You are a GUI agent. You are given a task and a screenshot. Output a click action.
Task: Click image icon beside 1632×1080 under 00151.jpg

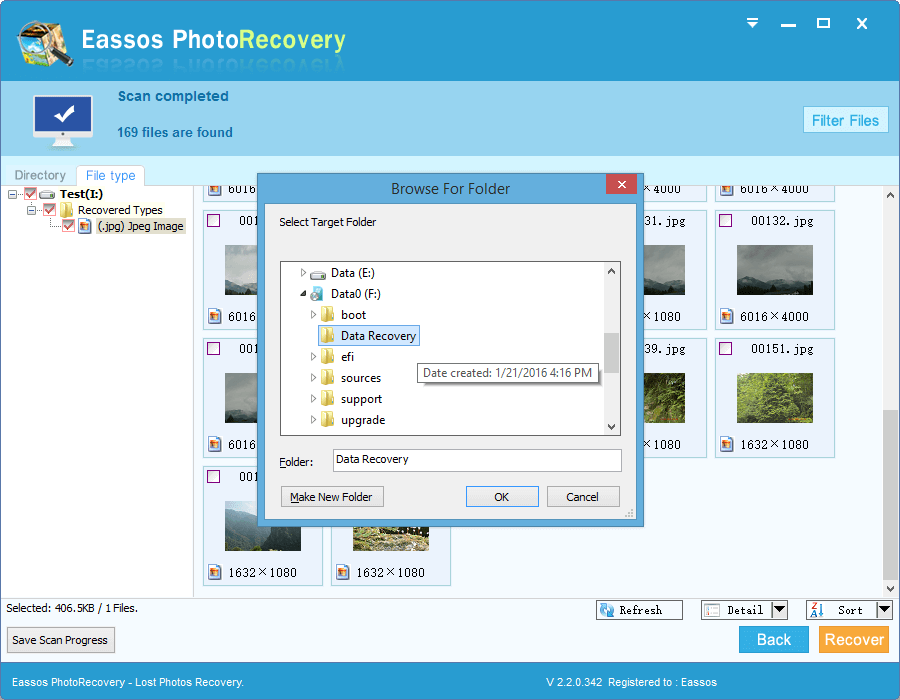[x=727, y=444]
